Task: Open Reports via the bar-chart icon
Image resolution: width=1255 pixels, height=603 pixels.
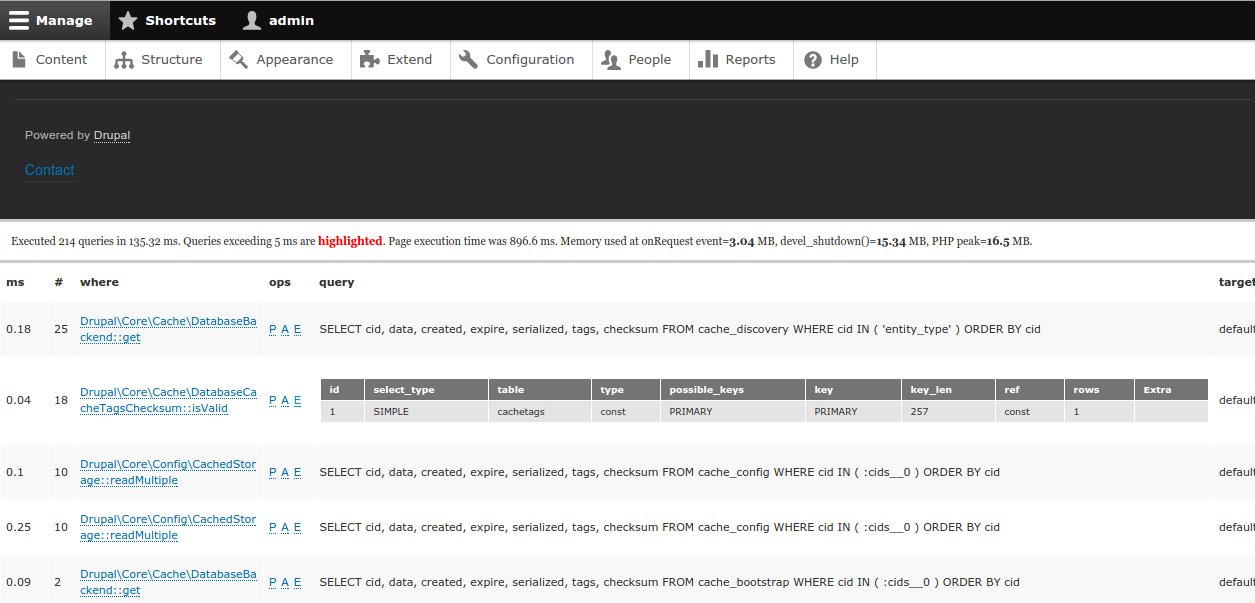Action: [710, 59]
